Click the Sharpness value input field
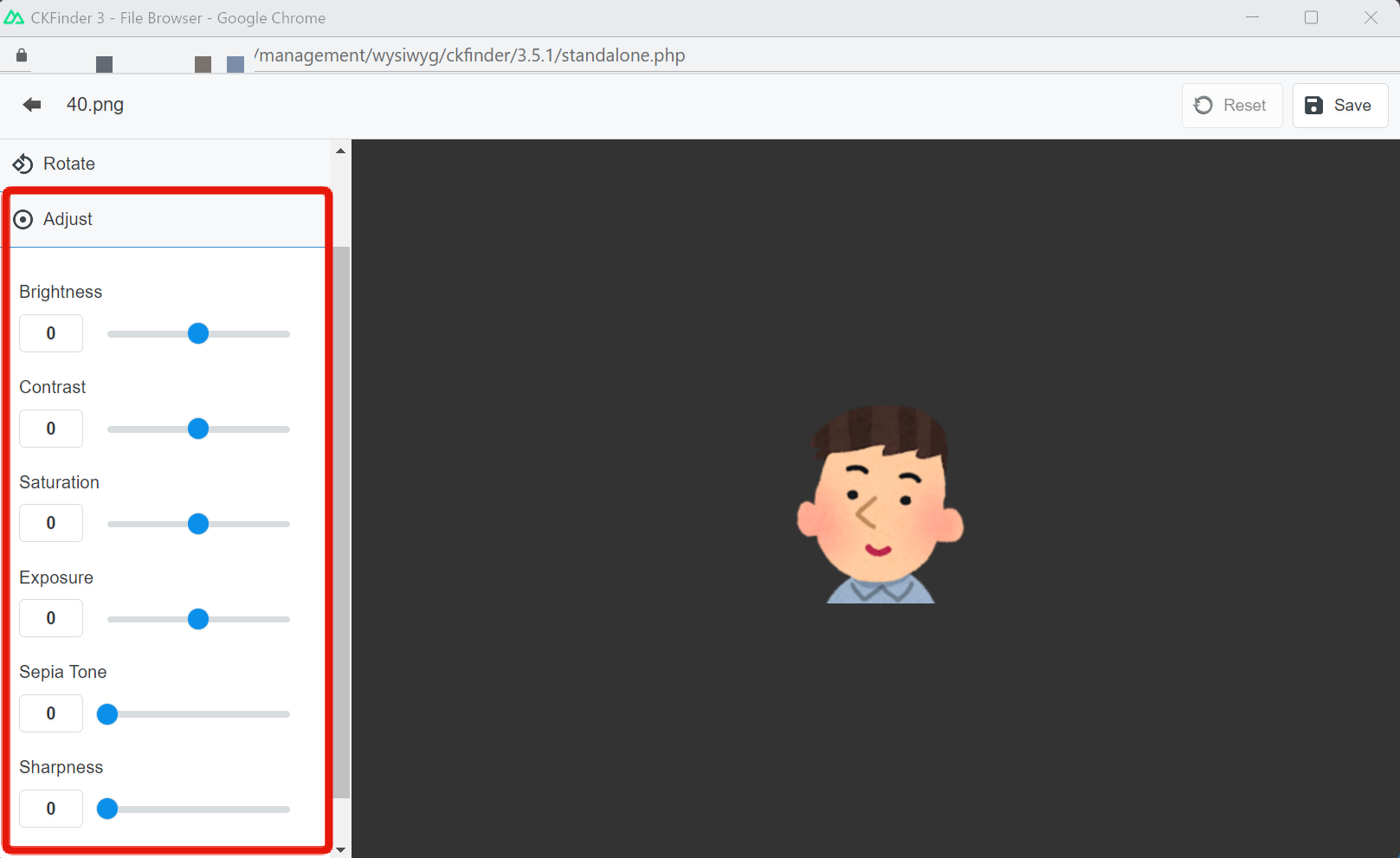1400x858 pixels. [x=51, y=809]
